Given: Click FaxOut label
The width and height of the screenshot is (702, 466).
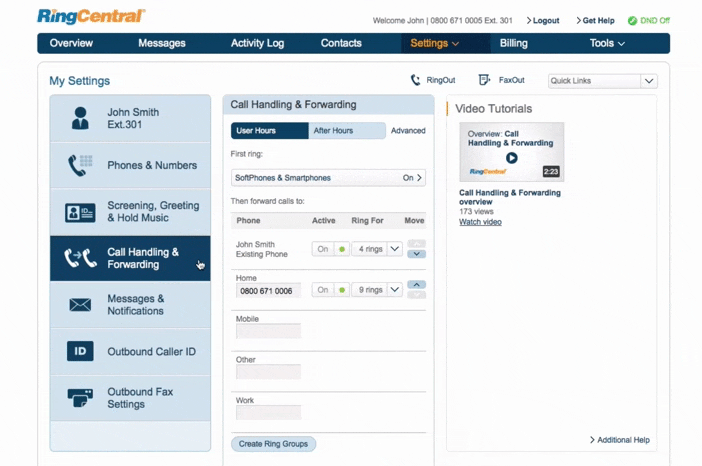Looking at the screenshot, I should (511, 80).
